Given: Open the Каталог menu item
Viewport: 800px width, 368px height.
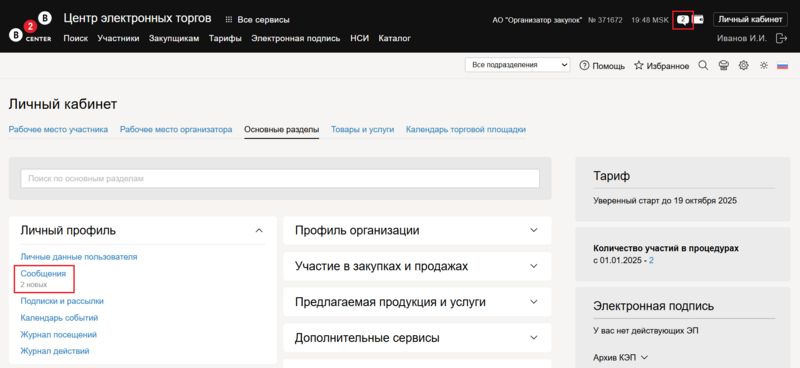Looking at the screenshot, I should pyautogui.click(x=394, y=38).
